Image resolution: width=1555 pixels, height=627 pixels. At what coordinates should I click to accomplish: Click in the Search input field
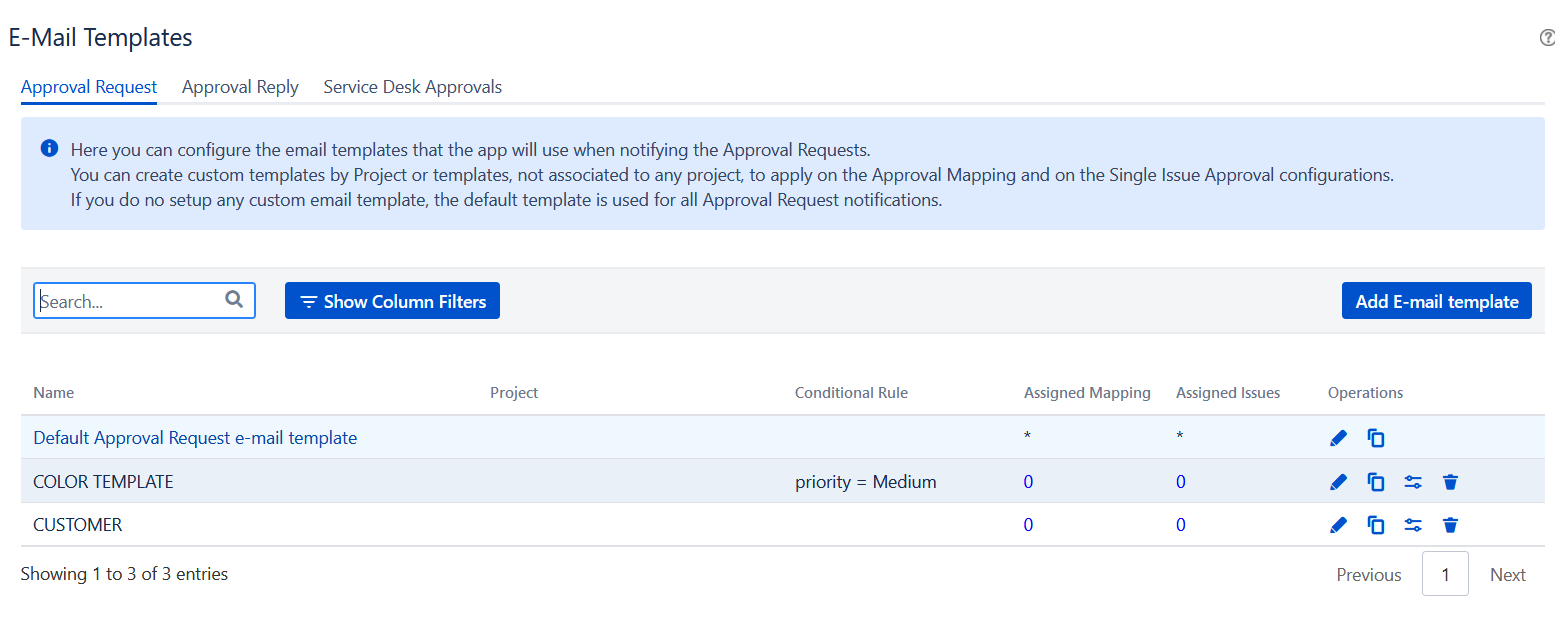point(130,301)
